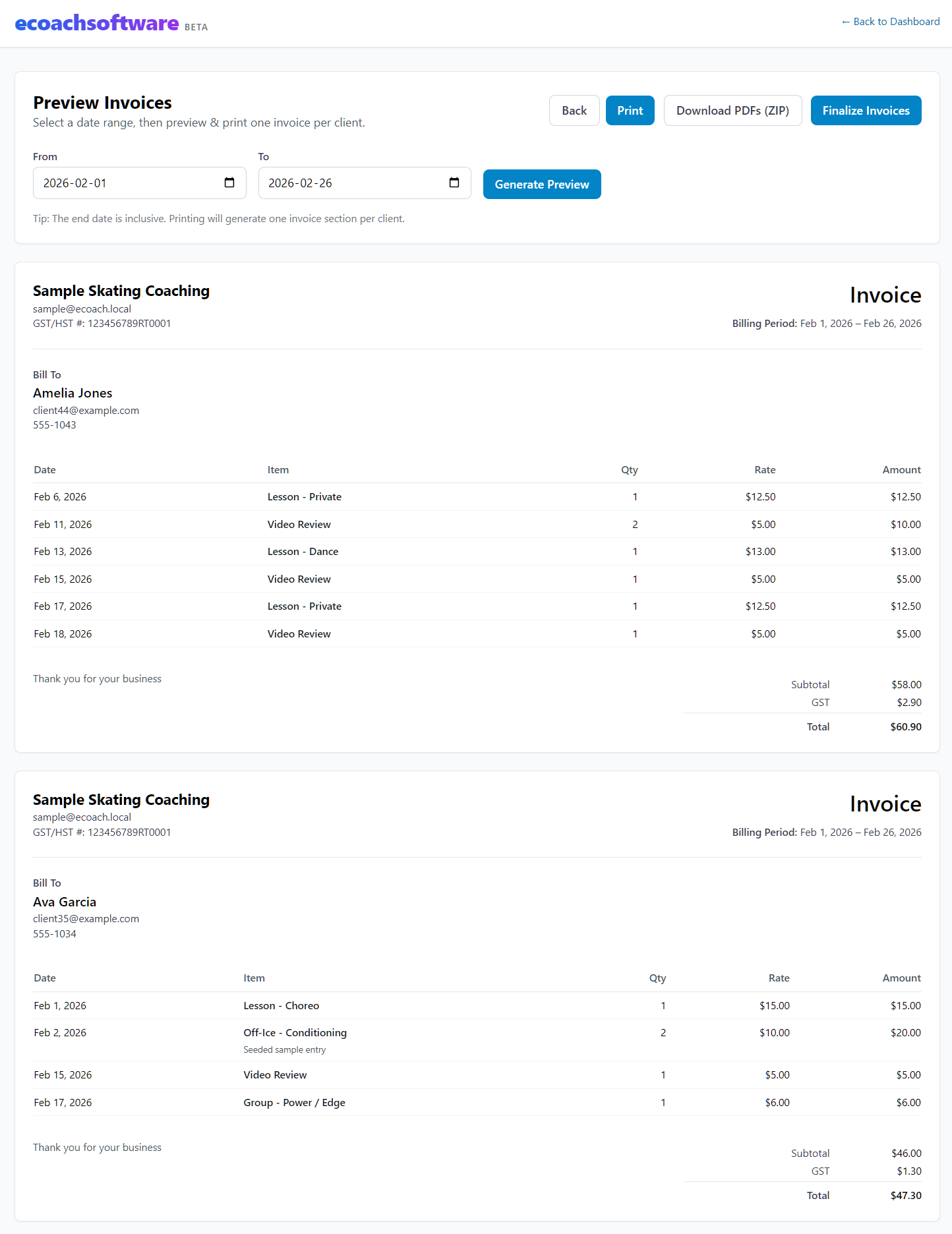952x1234 pixels.
Task: Select Lesson - Dance item row
Action: click(303, 552)
